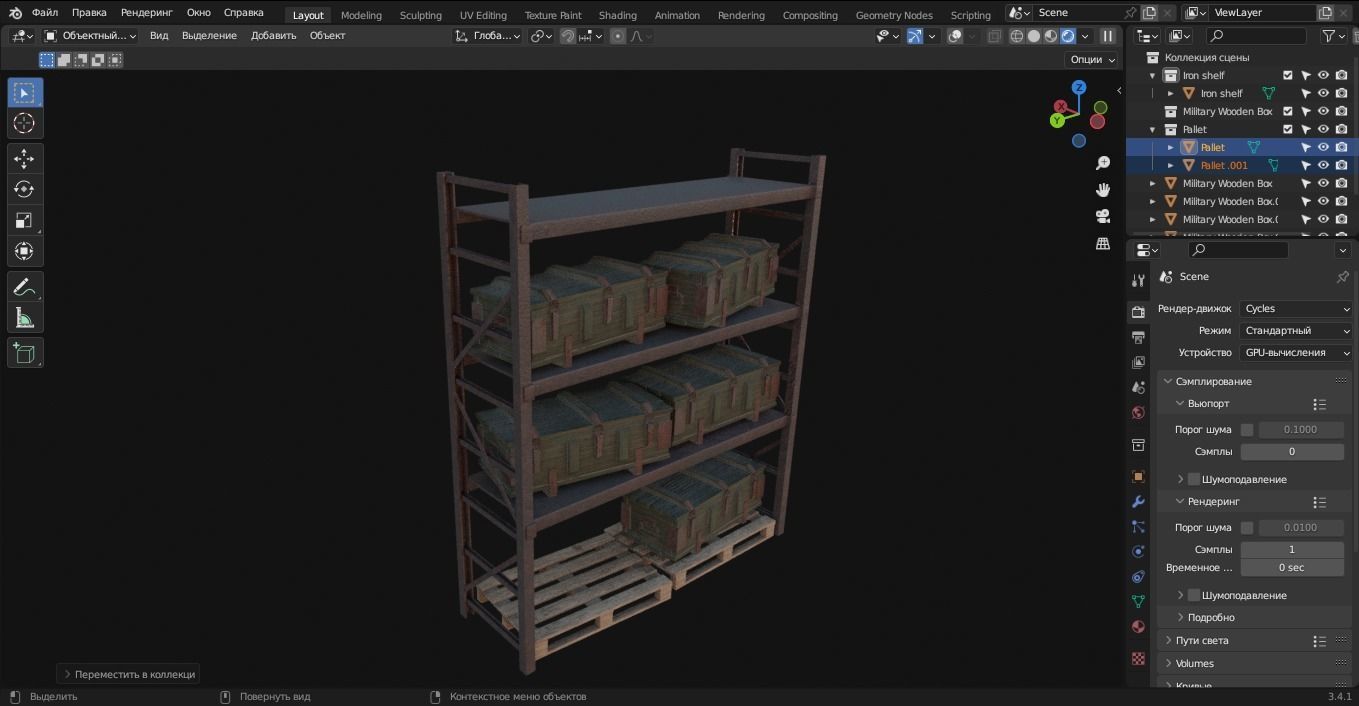Open the Physics properties tab icon

point(1138,551)
